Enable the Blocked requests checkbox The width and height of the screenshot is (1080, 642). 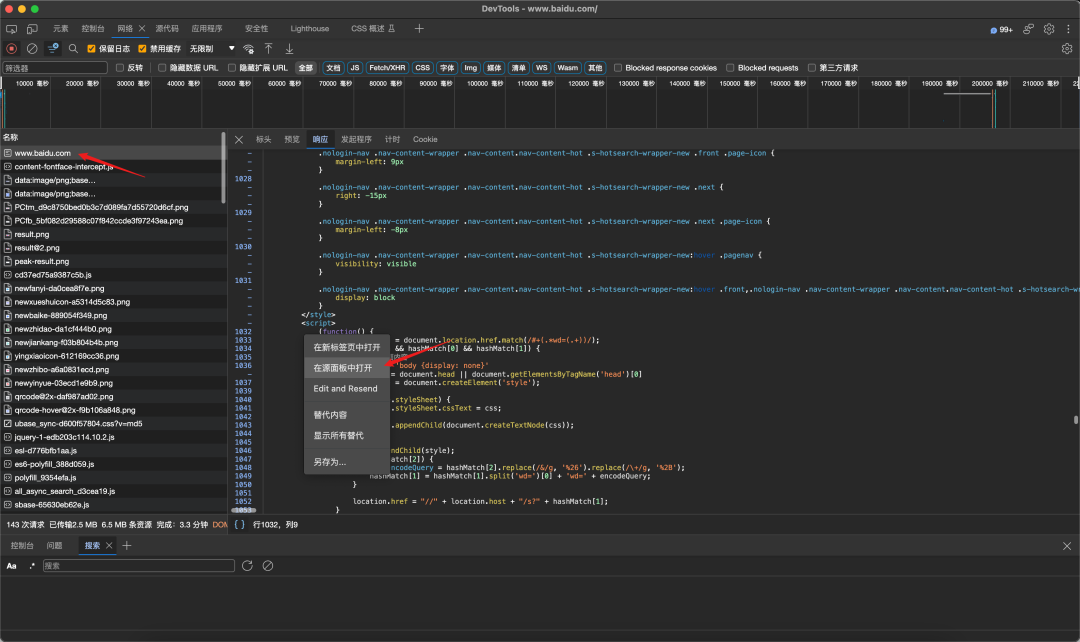click(x=730, y=68)
